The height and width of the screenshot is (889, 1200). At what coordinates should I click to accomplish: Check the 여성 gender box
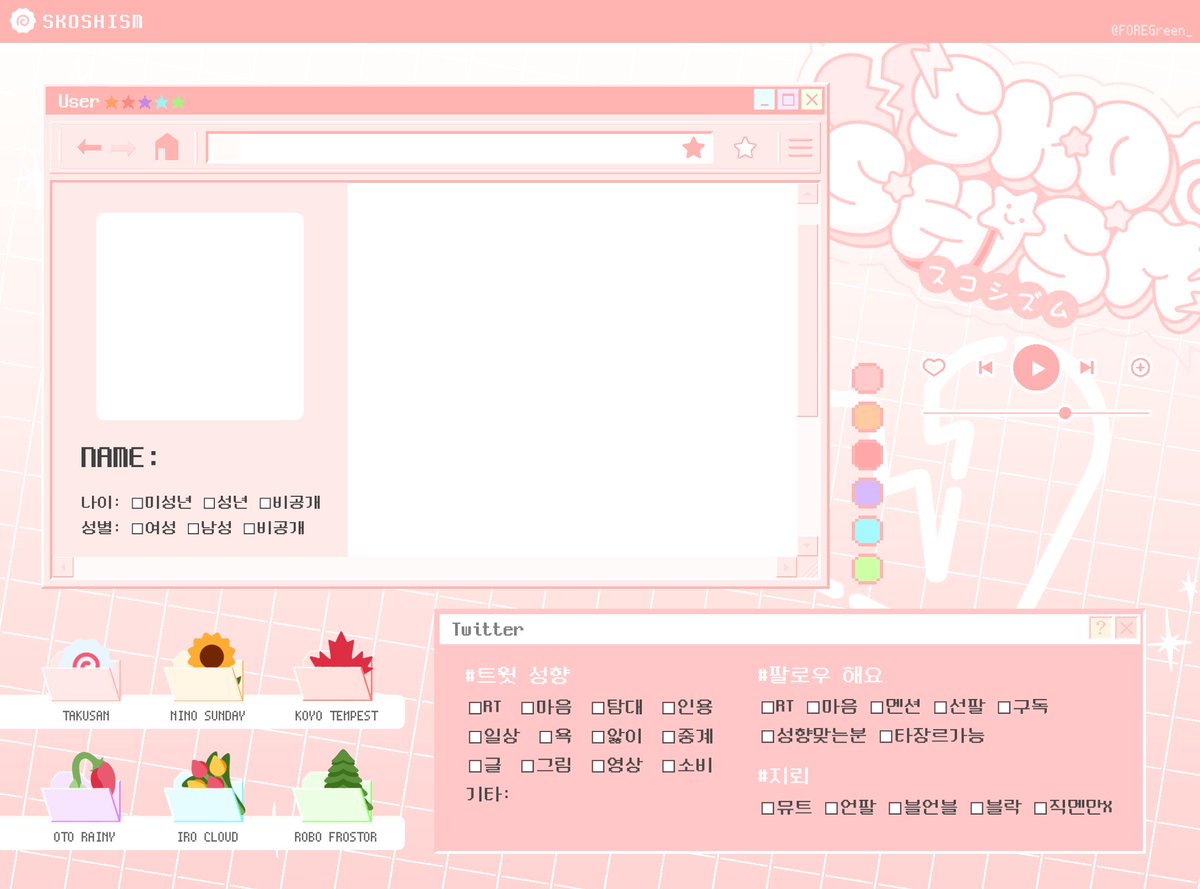(x=138, y=528)
